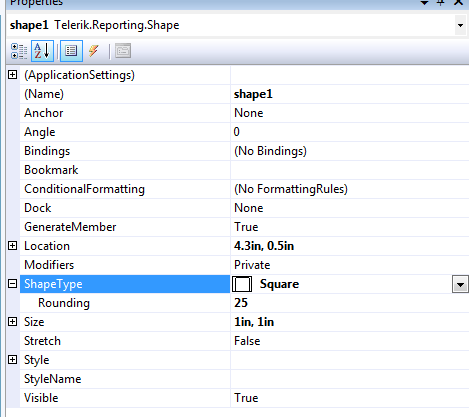Image resolution: width=469 pixels, height=417 pixels.
Task: Select the Angle property label
Action: click(x=39, y=132)
